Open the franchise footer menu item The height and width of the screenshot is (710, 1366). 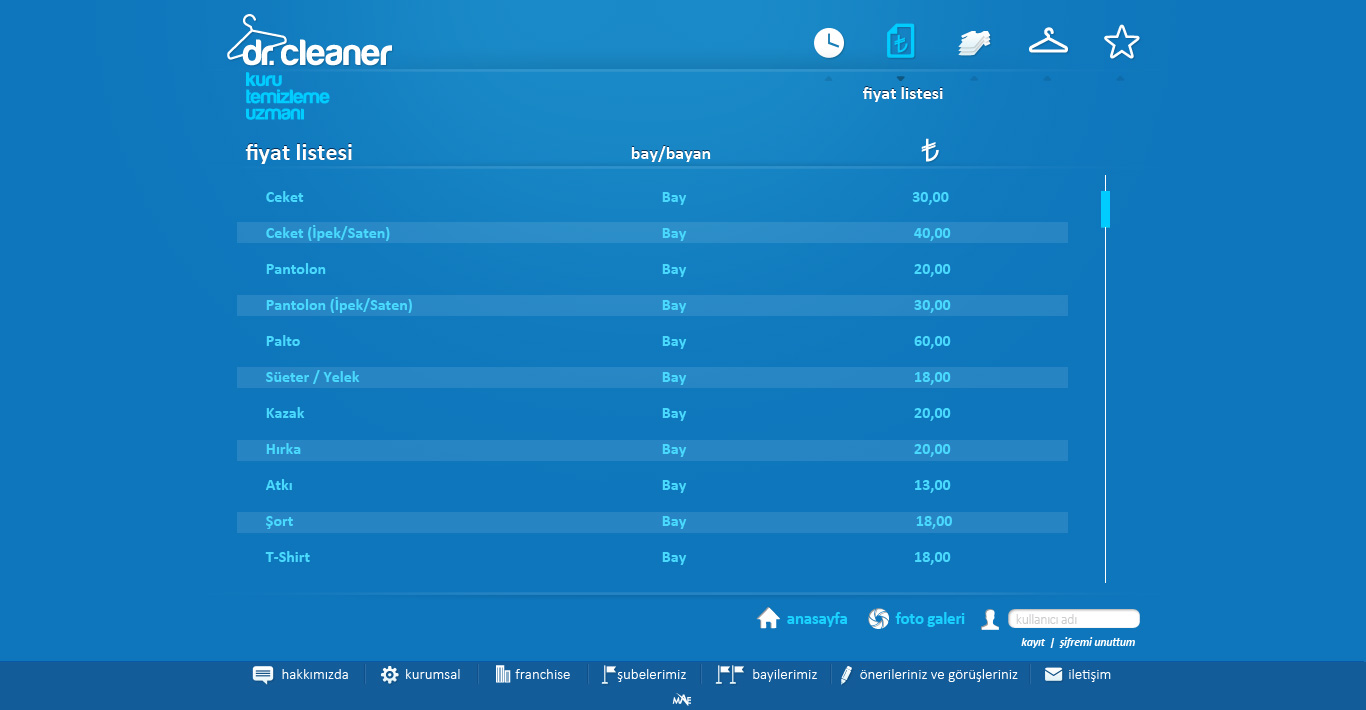click(543, 675)
